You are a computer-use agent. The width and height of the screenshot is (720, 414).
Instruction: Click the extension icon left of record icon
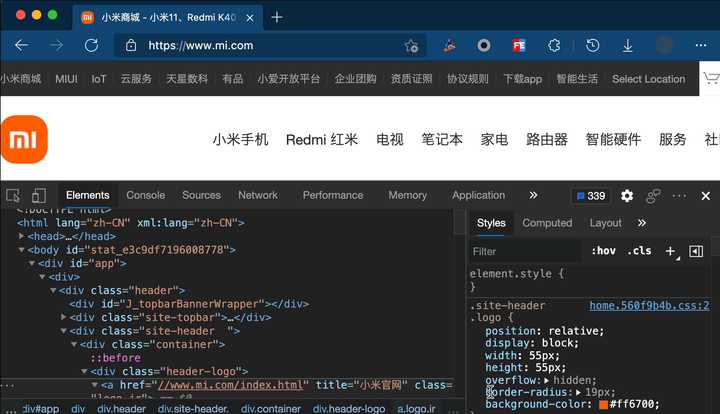point(449,45)
